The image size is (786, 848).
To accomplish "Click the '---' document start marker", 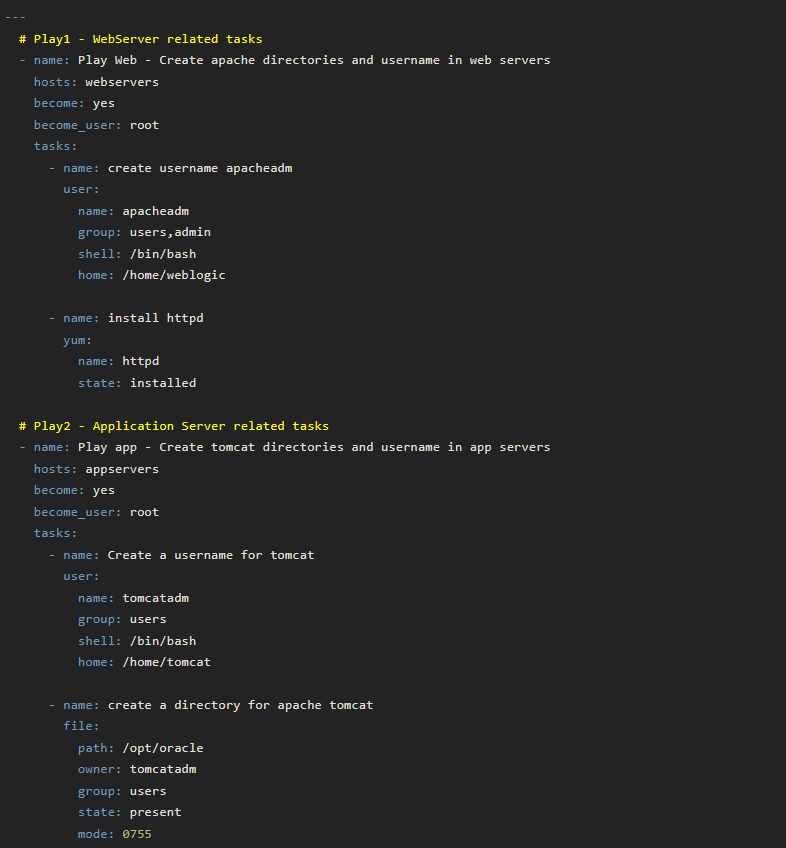I will coord(15,17).
